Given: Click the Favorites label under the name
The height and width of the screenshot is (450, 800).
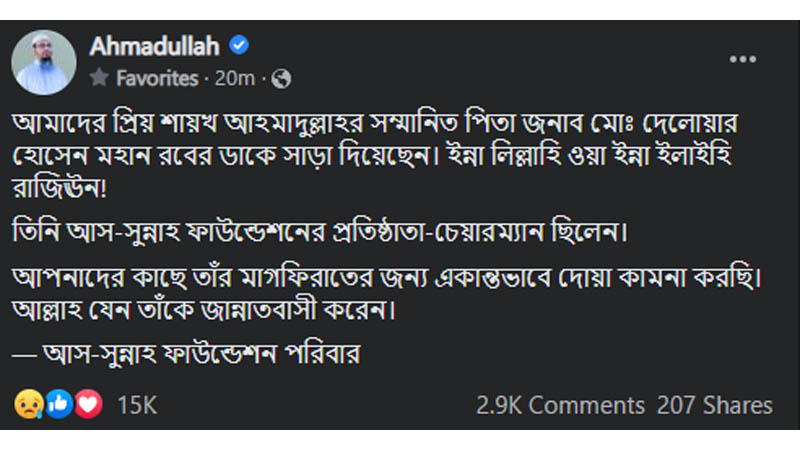Looking at the screenshot, I should pyautogui.click(x=157, y=77).
